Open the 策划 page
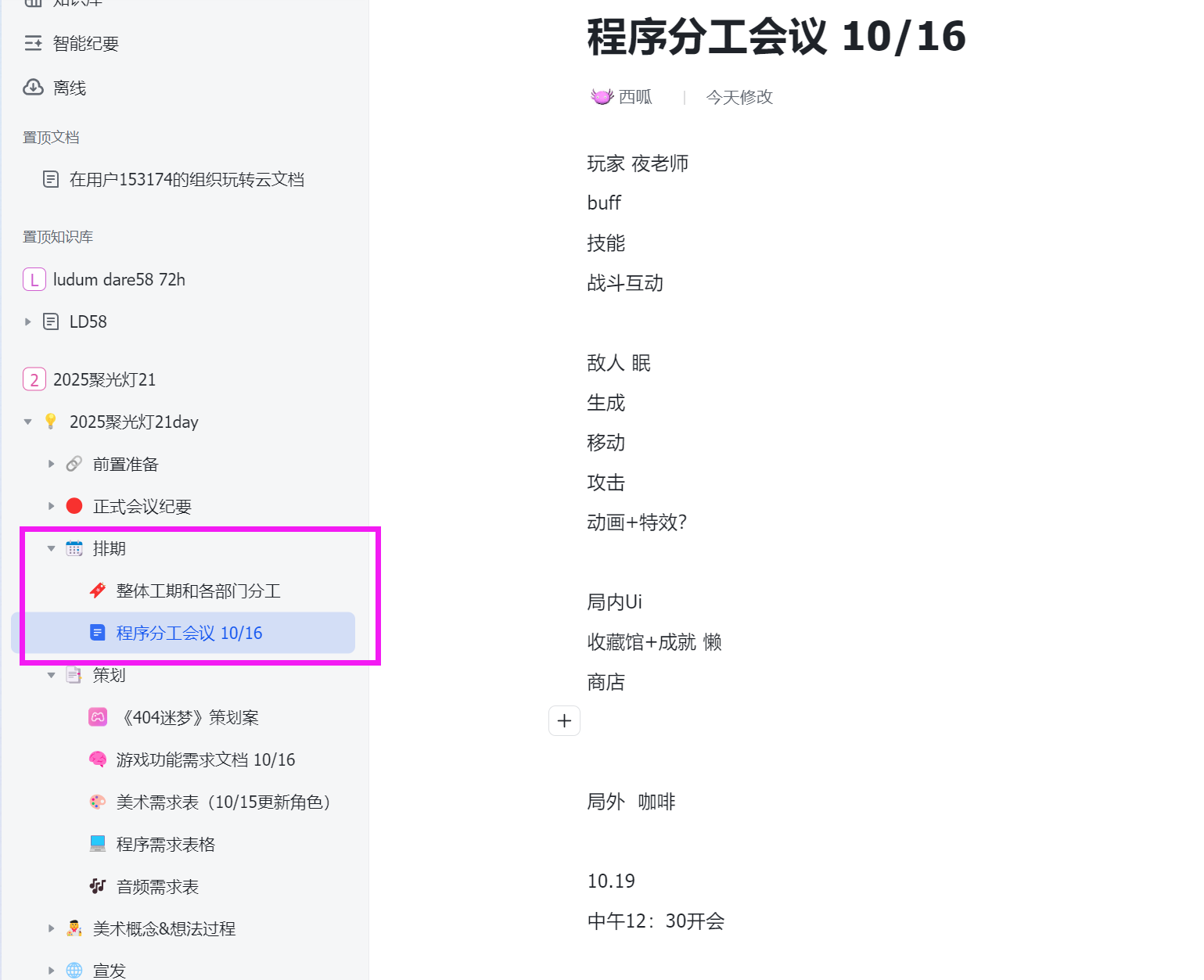This screenshot has height=980, width=1204. click(110, 676)
